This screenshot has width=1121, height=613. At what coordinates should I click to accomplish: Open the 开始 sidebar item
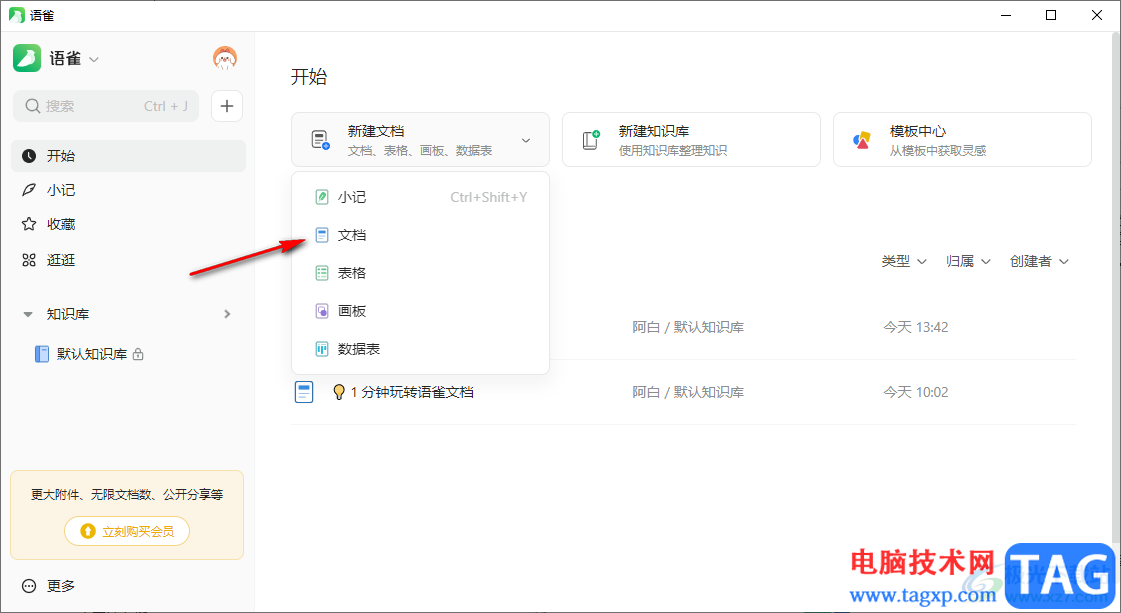pos(128,156)
